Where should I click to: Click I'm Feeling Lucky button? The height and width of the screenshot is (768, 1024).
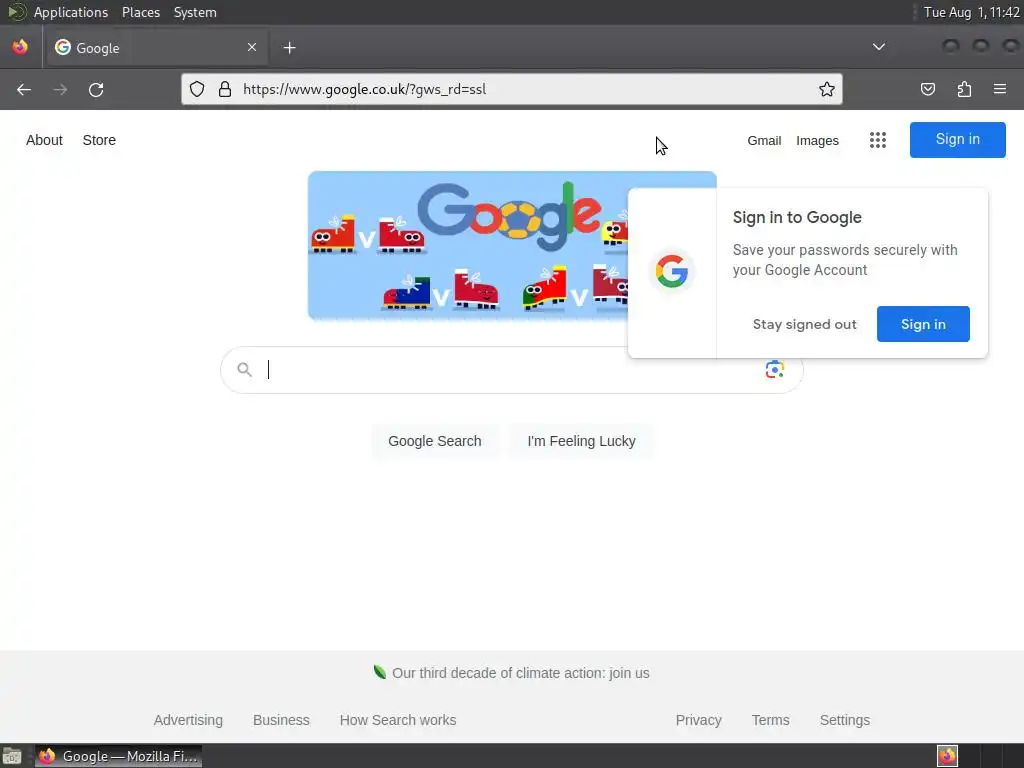pyautogui.click(x=581, y=441)
